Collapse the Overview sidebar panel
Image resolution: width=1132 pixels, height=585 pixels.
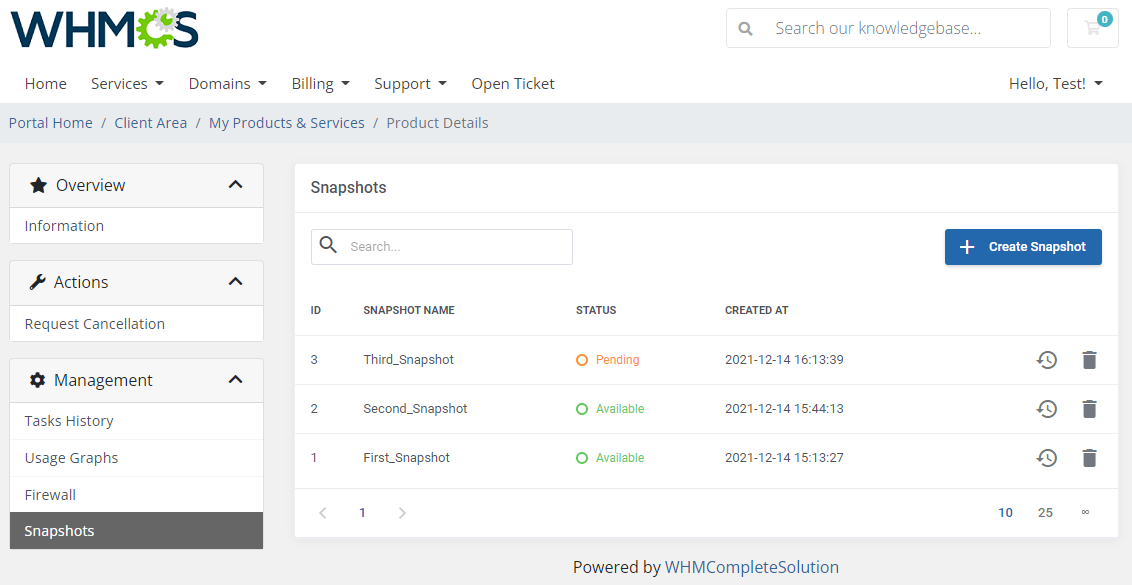click(x=235, y=185)
